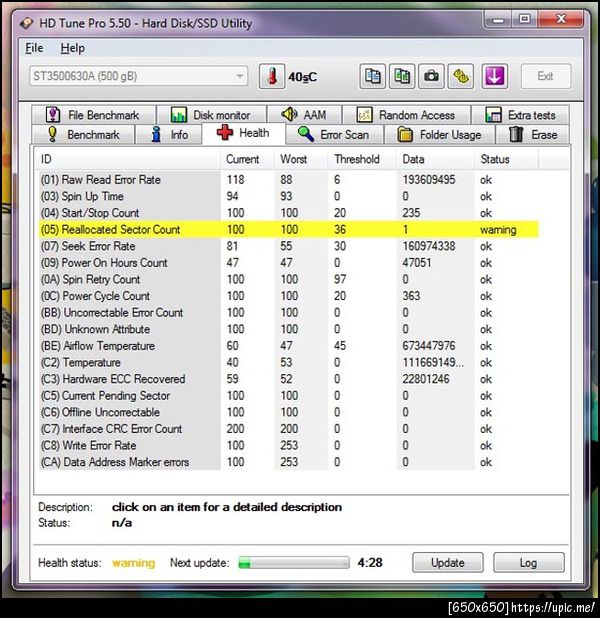Select the Power On Hours Count row

[x=289, y=263]
